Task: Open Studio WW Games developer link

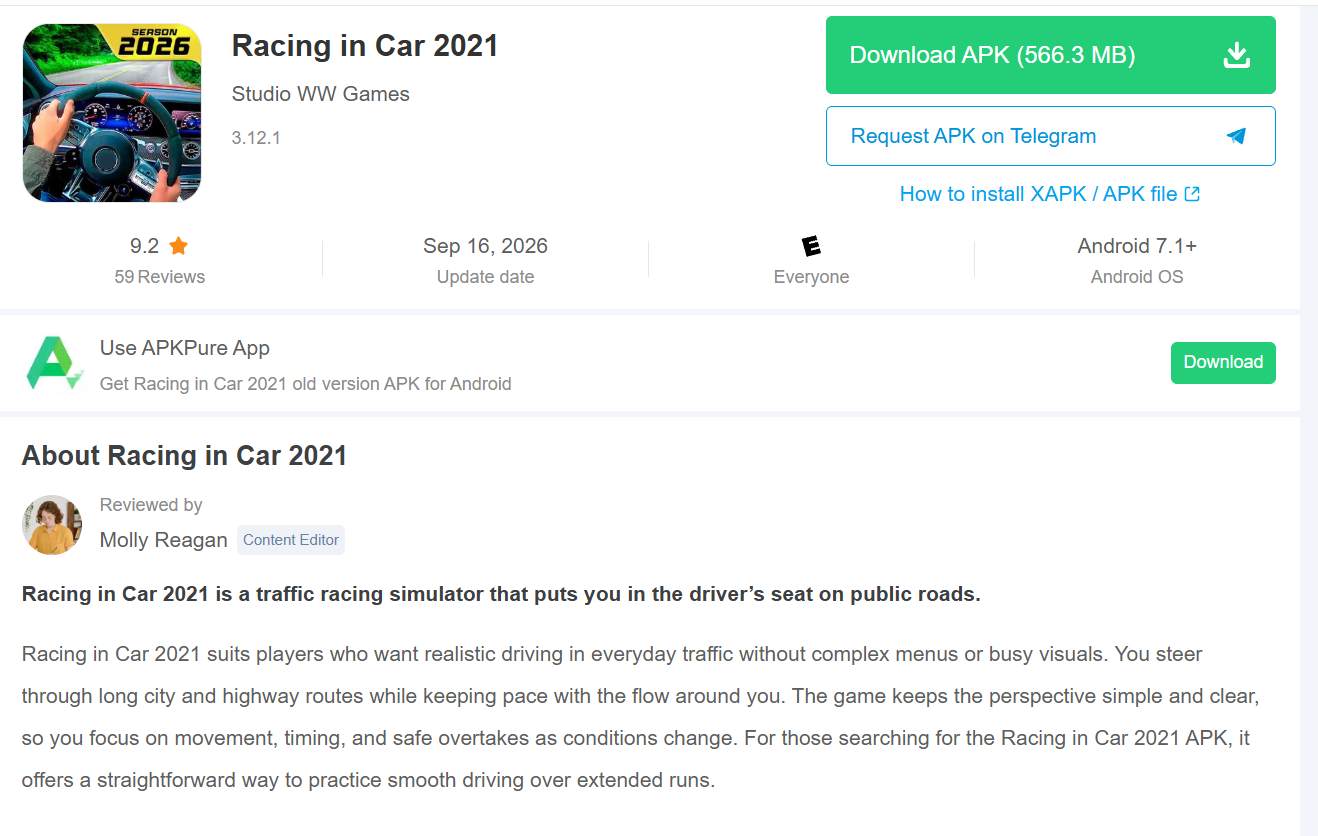Action: (x=321, y=94)
